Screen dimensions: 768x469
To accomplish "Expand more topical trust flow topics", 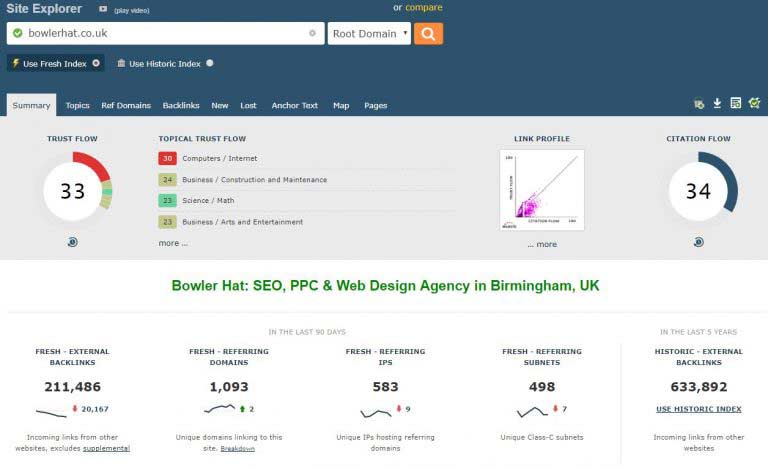I will (x=172, y=243).
